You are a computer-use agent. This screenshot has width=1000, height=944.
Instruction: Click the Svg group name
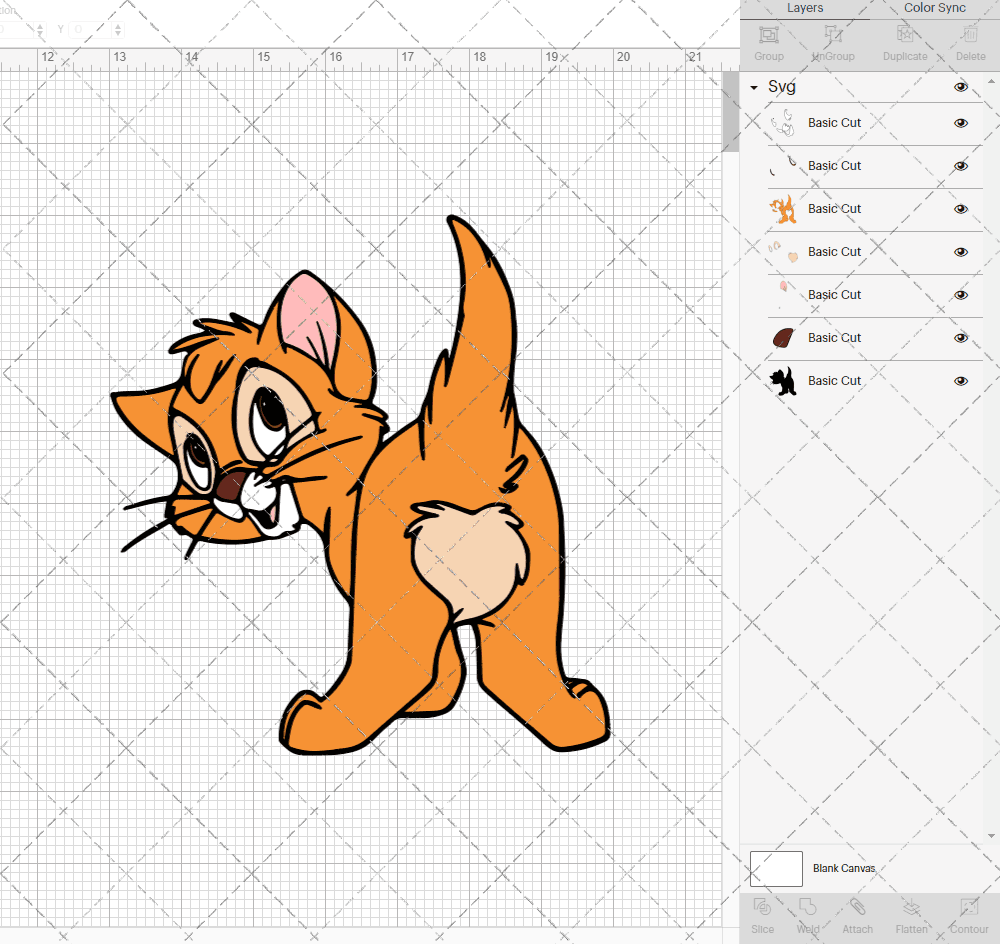tap(782, 87)
